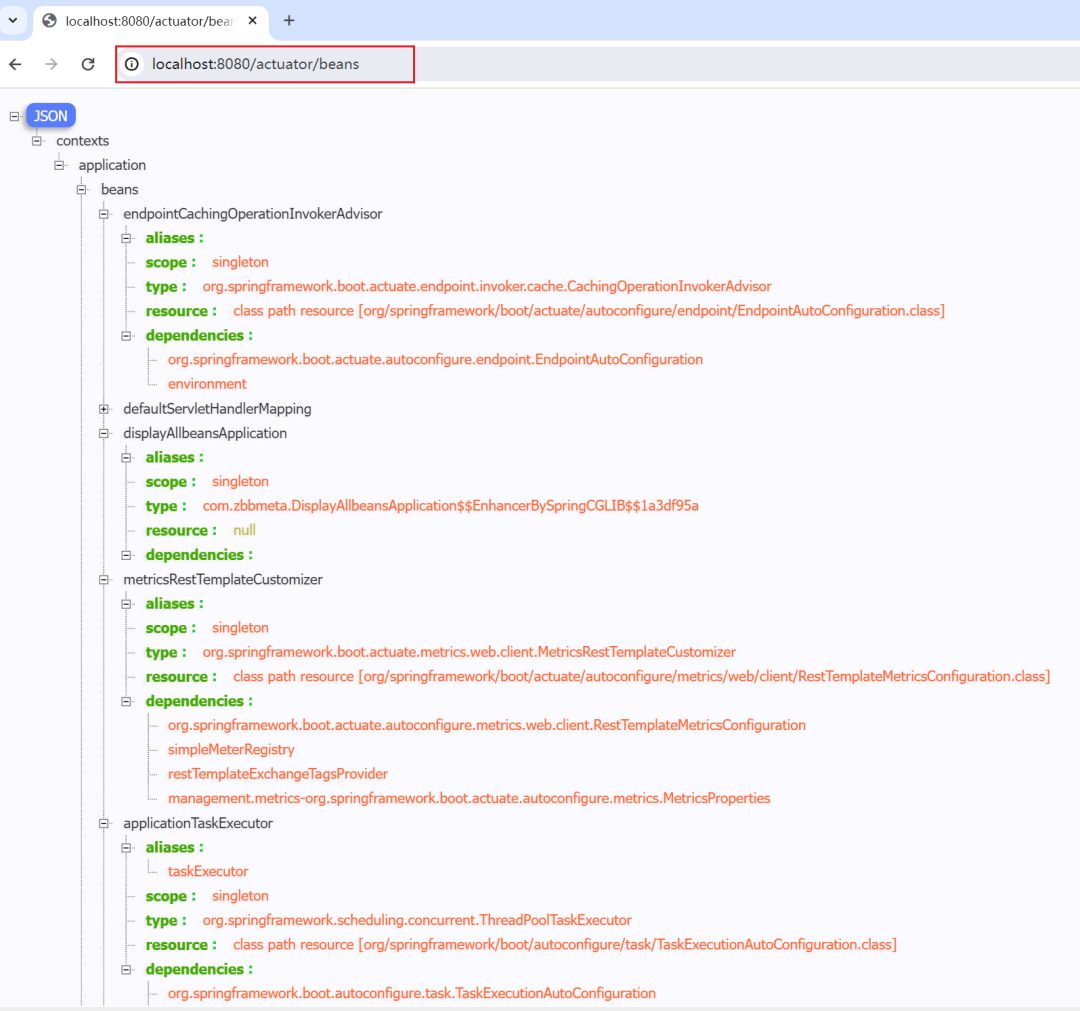Expand the defaultServletHandlerMapping node
The height and width of the screenshot is (1011, 1080).
coord(104,409)
